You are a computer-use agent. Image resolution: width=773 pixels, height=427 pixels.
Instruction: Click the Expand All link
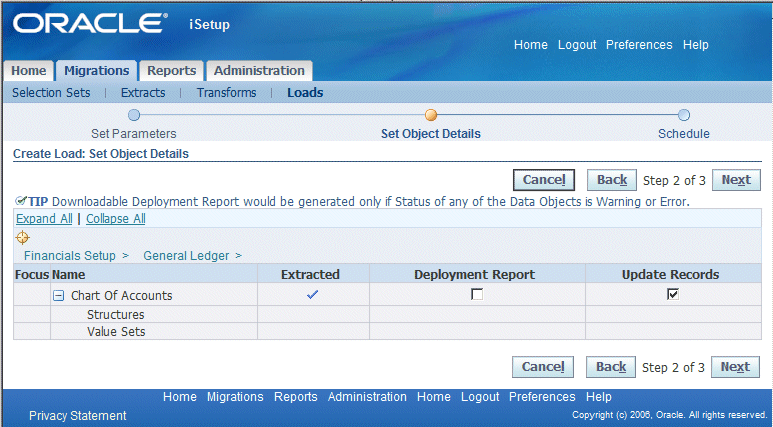(x=44, y=219)
